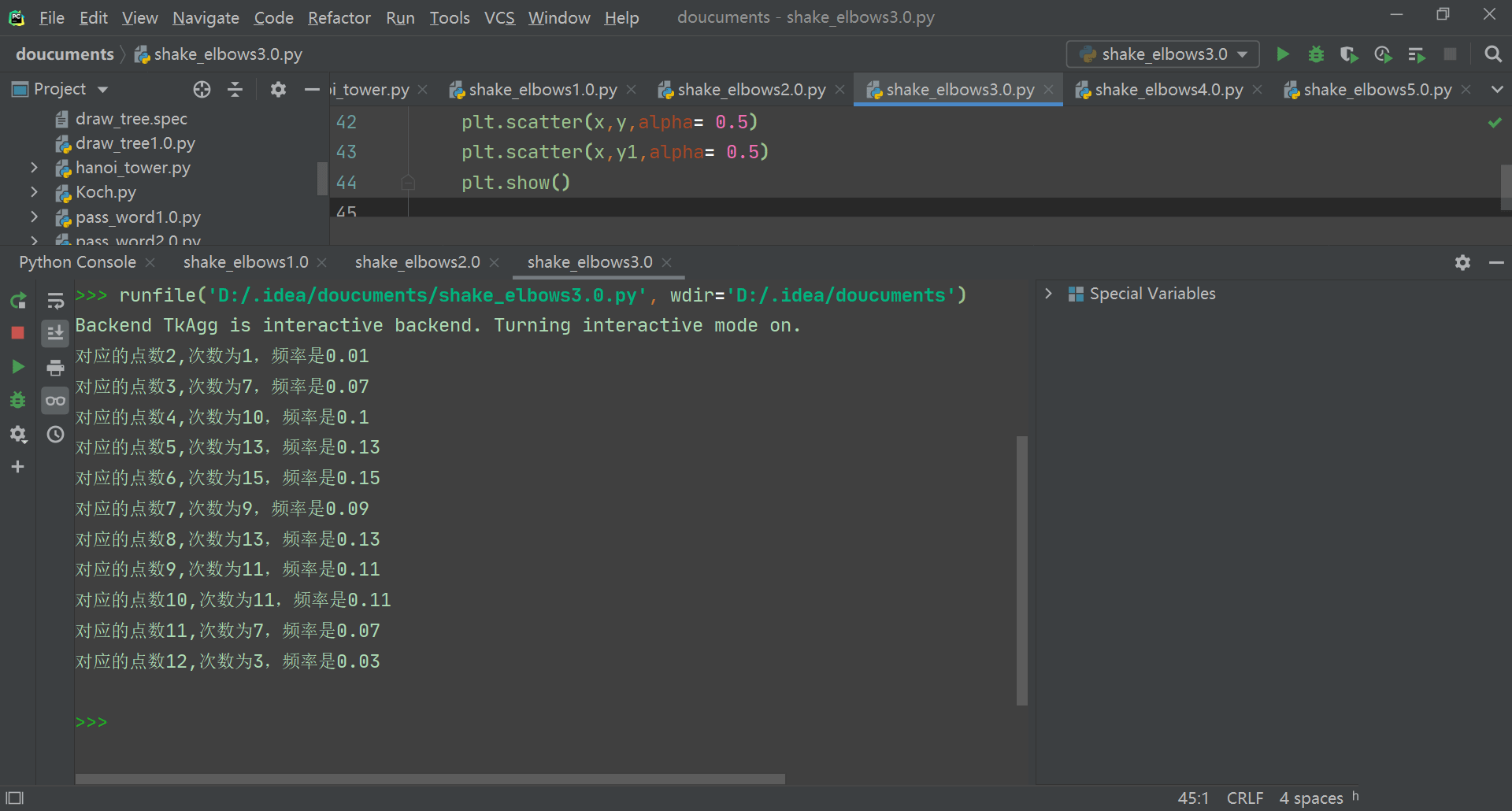Screen dimensions: 1512x811
Task: Click the Run Anything icon in the toolbar
Action: pyautogui.click(x=1416, y=54)
